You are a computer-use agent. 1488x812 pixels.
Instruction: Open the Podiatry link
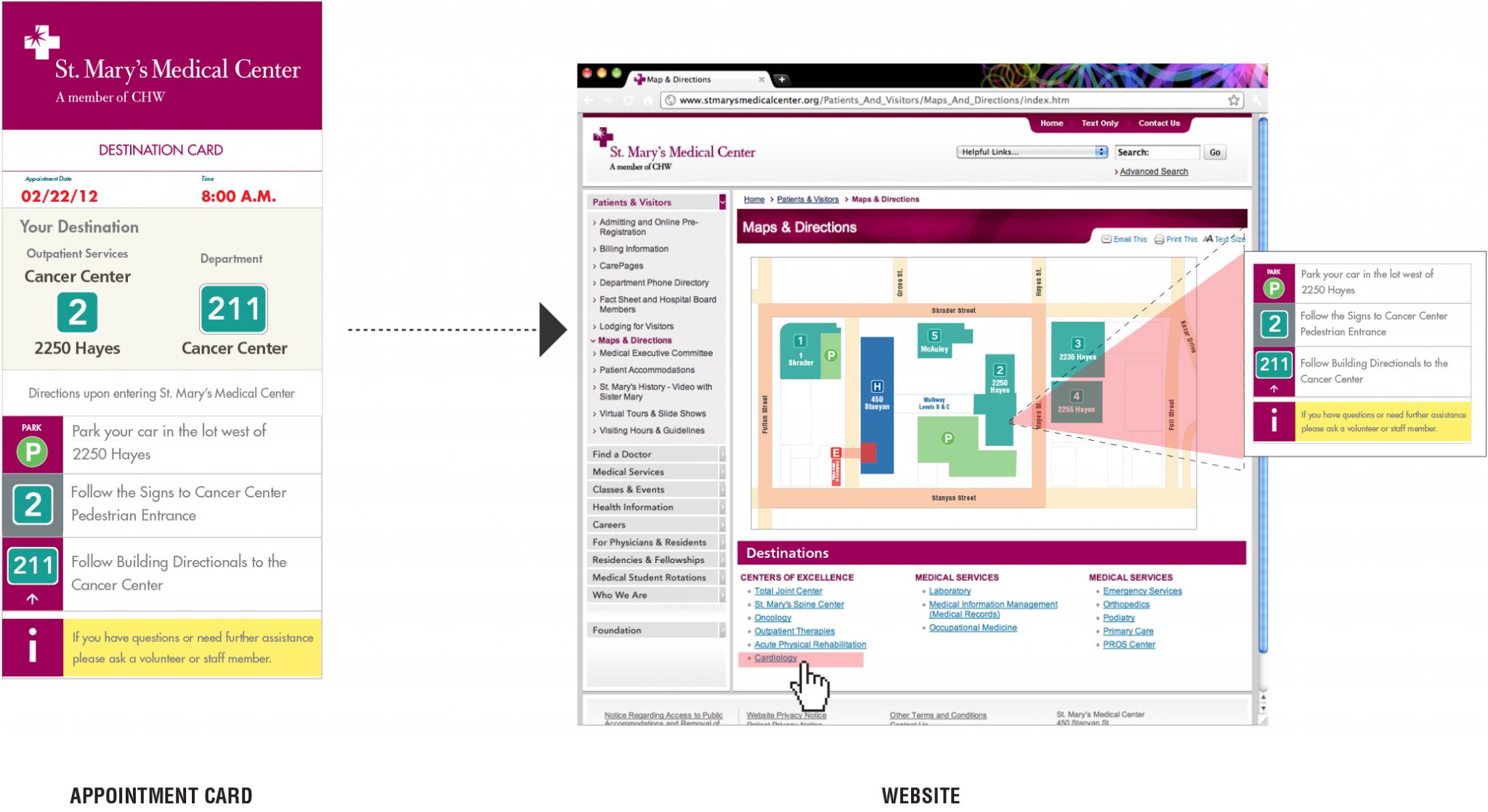(1118, 618)
